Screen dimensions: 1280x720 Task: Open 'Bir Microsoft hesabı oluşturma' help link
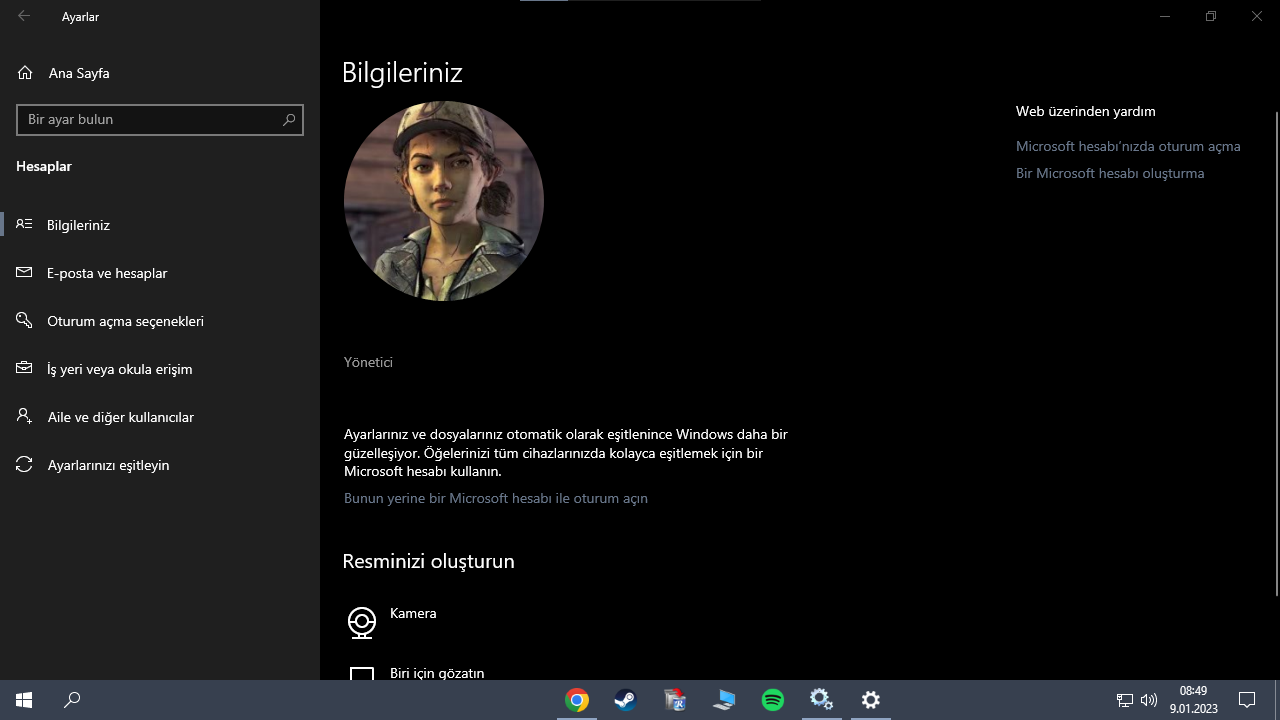tap(1110, 173)
